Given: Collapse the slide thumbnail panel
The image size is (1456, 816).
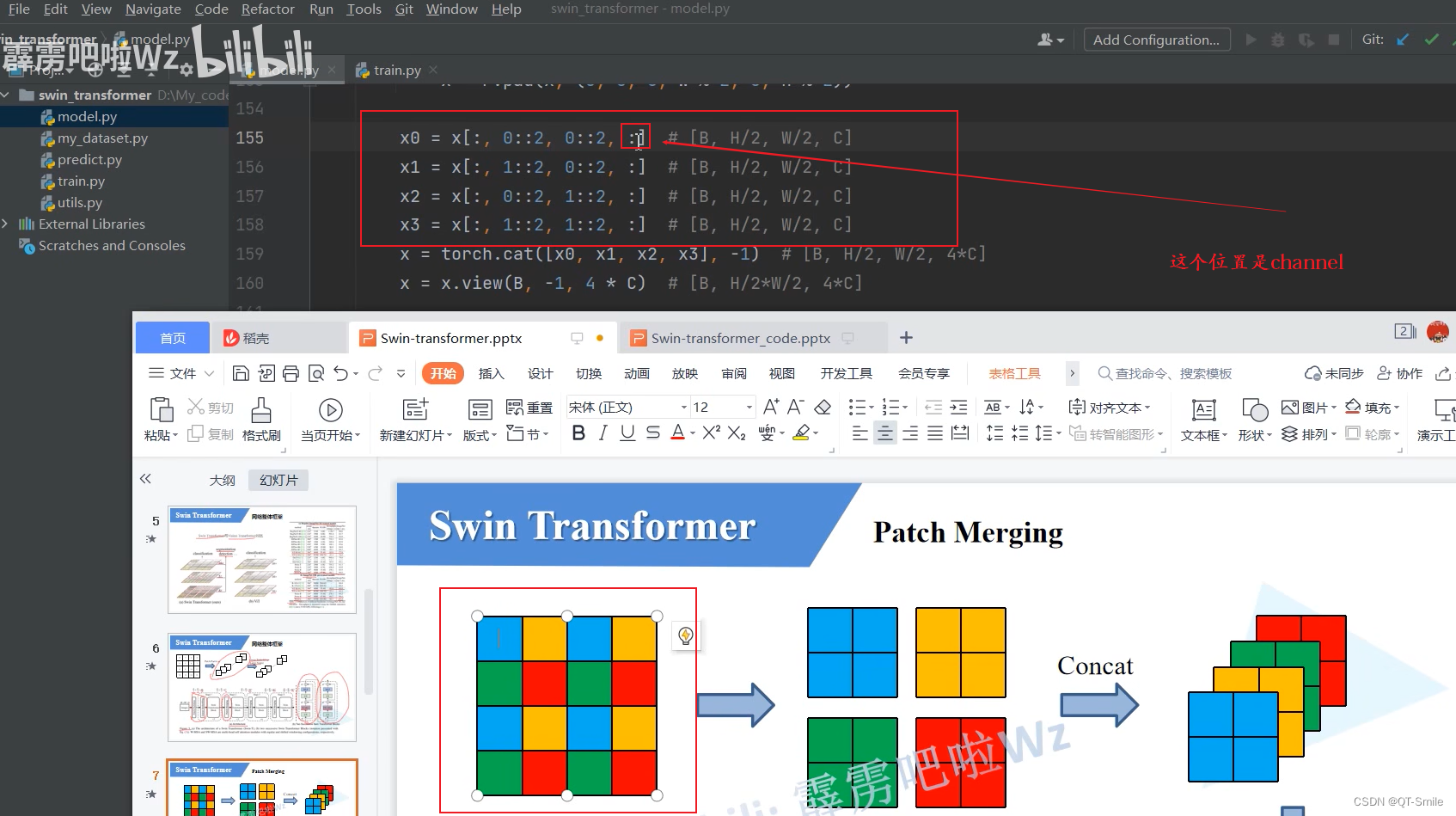Looking at the screenshot, I should (x=145, y=479).
